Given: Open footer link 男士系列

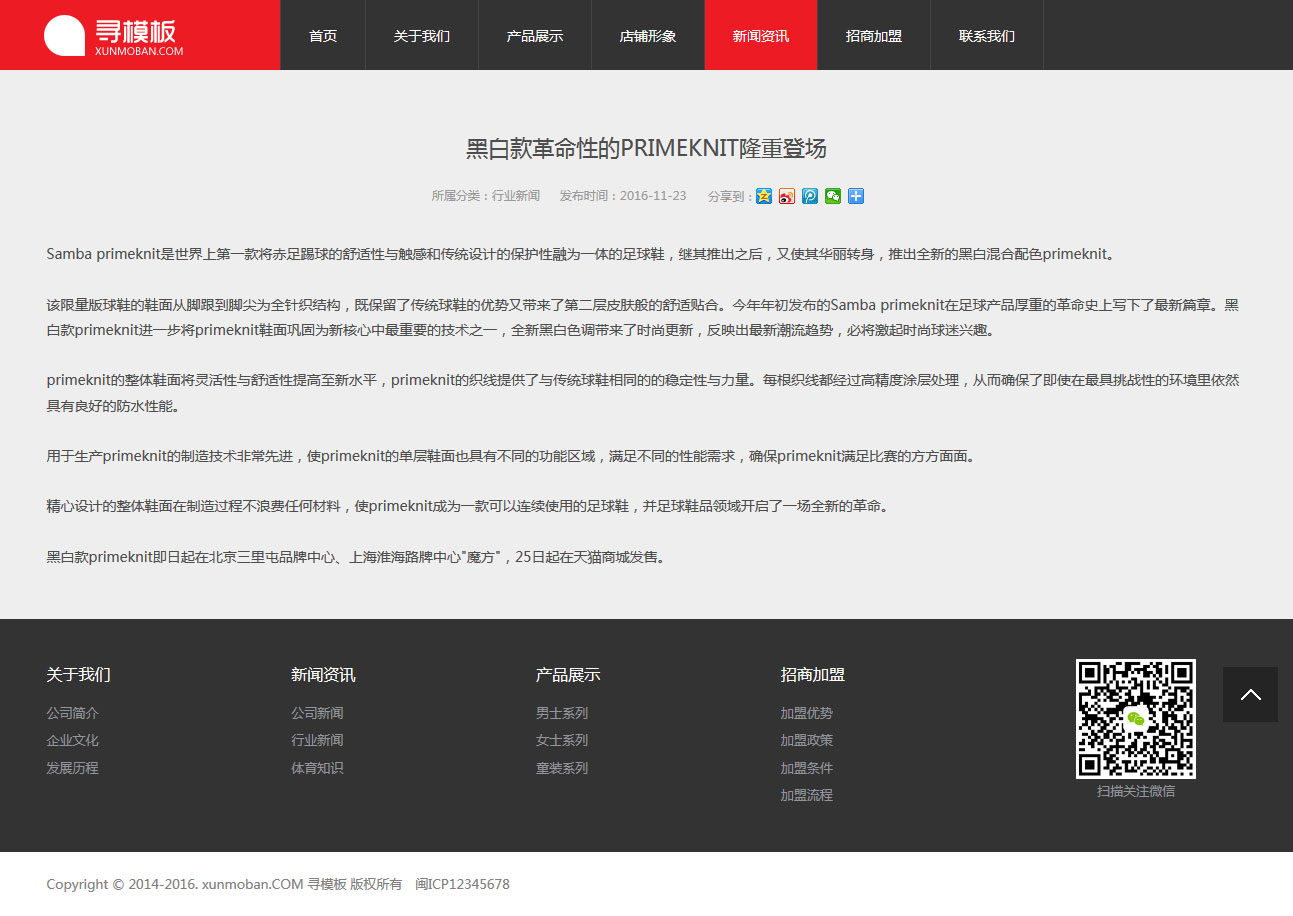Looking at the screenshot, I should (562, 713).
